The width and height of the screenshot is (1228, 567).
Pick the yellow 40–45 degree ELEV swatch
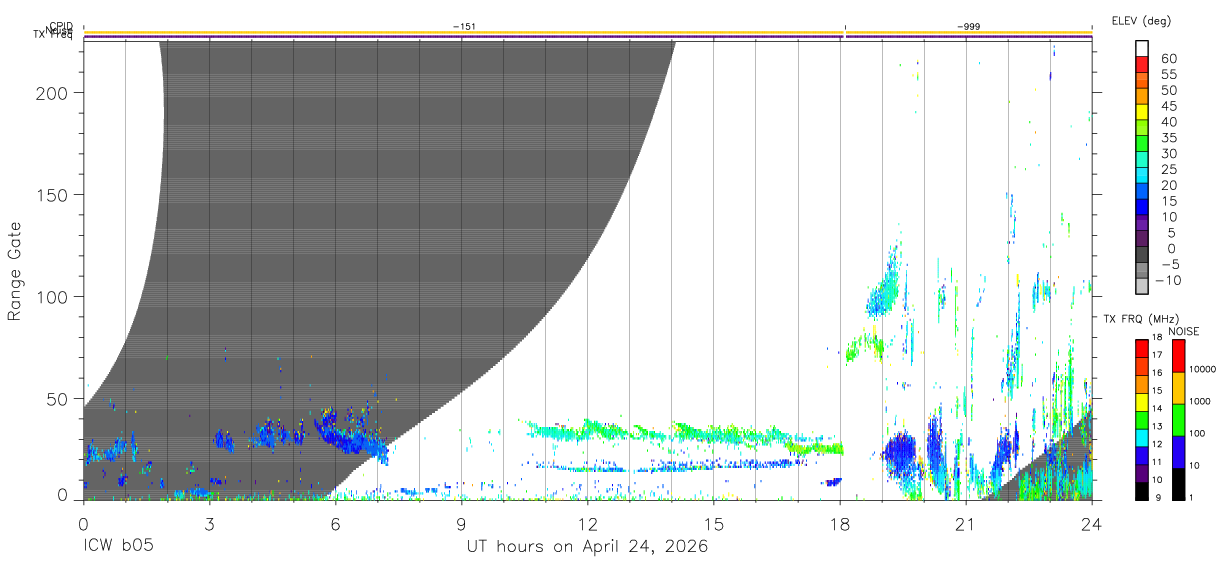pyautogui.click(x=1142, y=112)
